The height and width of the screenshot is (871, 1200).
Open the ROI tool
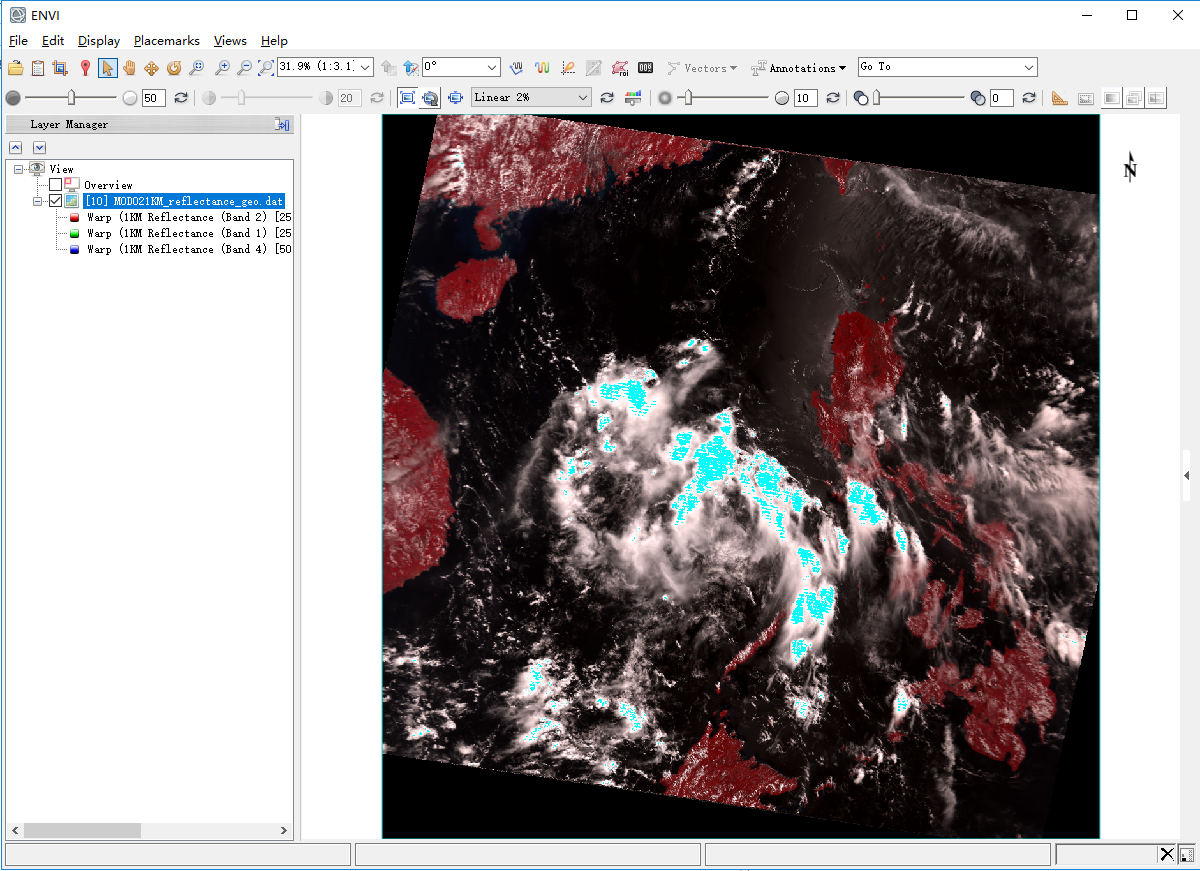point(619,68)
